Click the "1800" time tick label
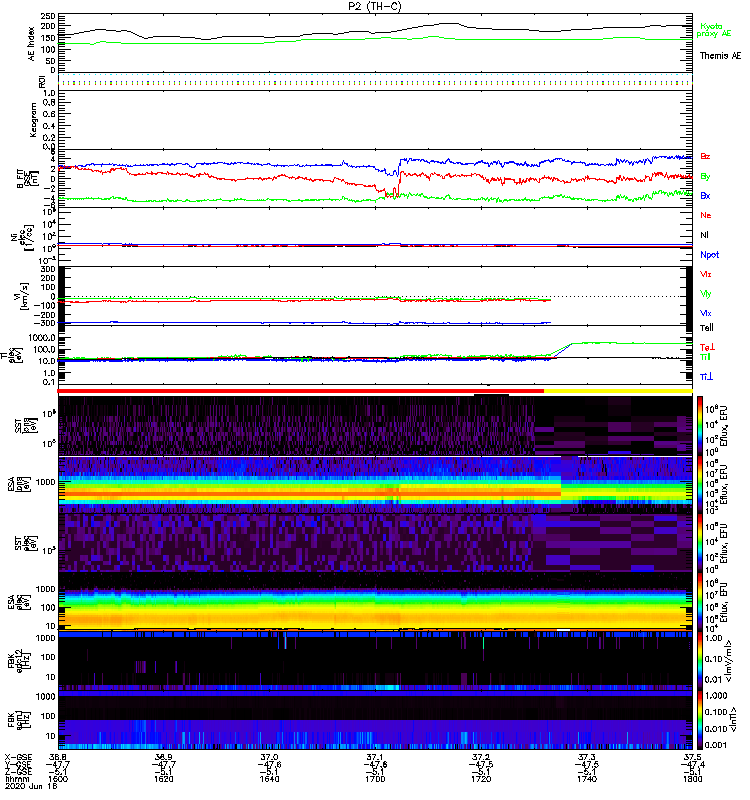Screen dimensions: 750x800 click(693, 779)
